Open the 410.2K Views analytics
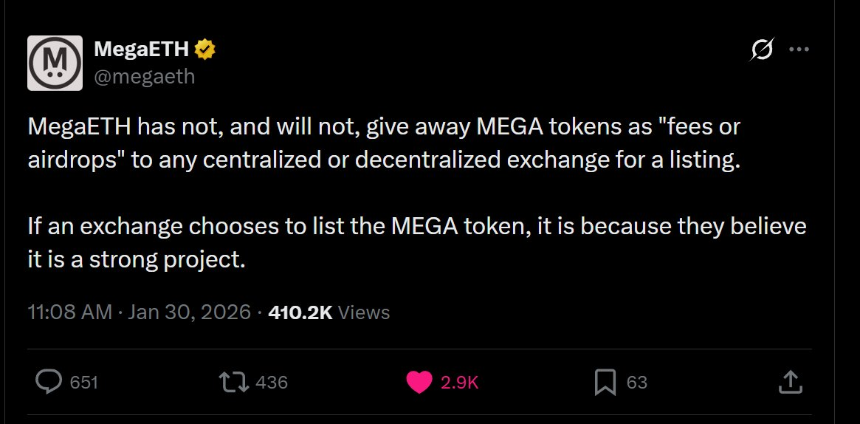Screen dimensions: 860x424 (328, 312)
